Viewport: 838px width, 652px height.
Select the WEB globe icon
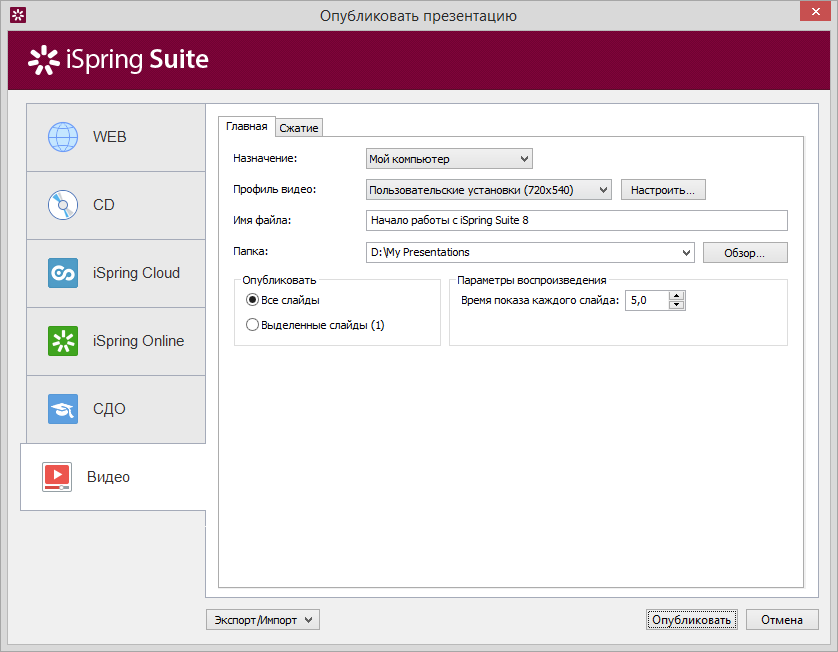[63, 137]
